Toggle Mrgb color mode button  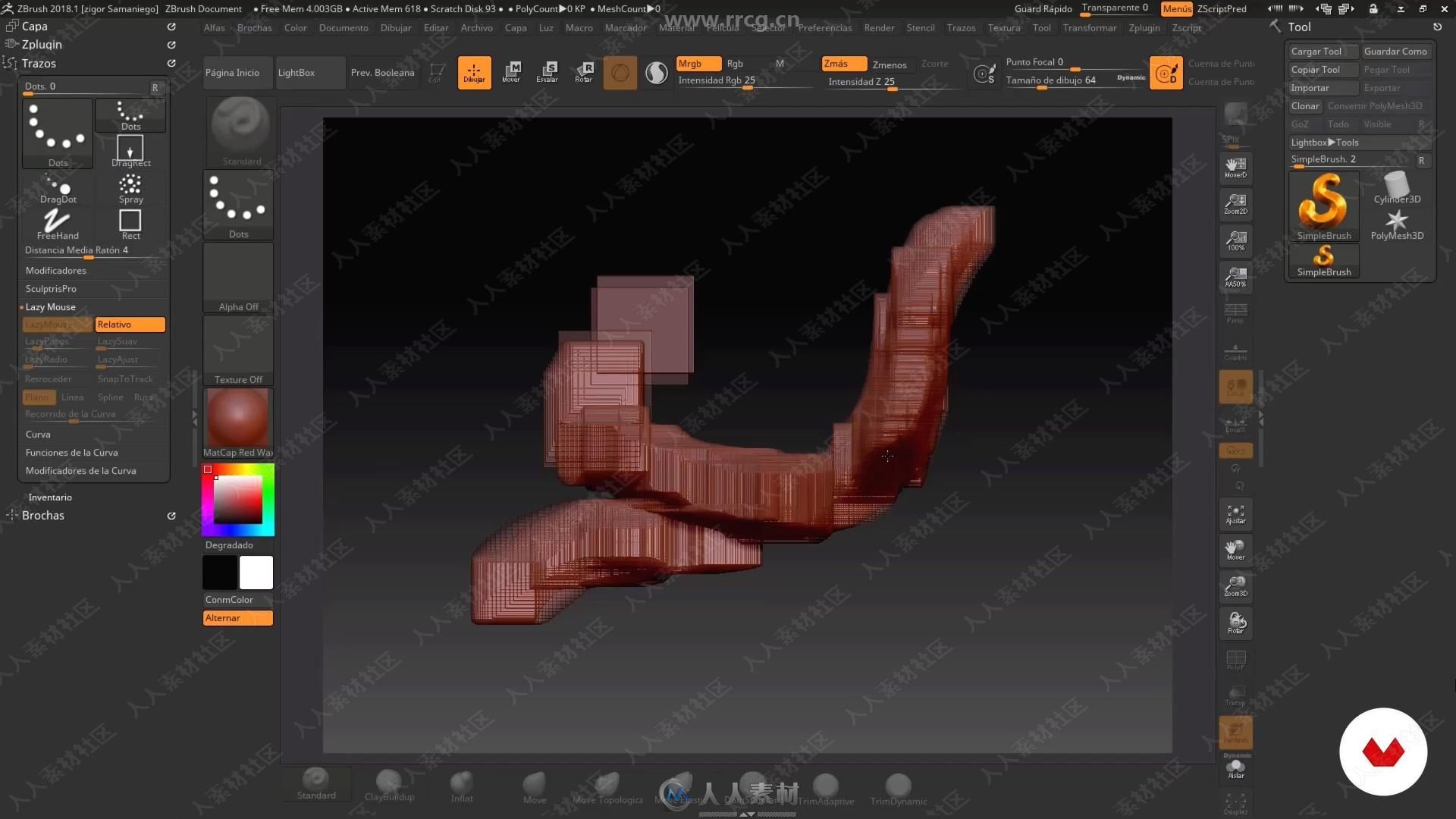pyautogui.click(x=694, y=63)
